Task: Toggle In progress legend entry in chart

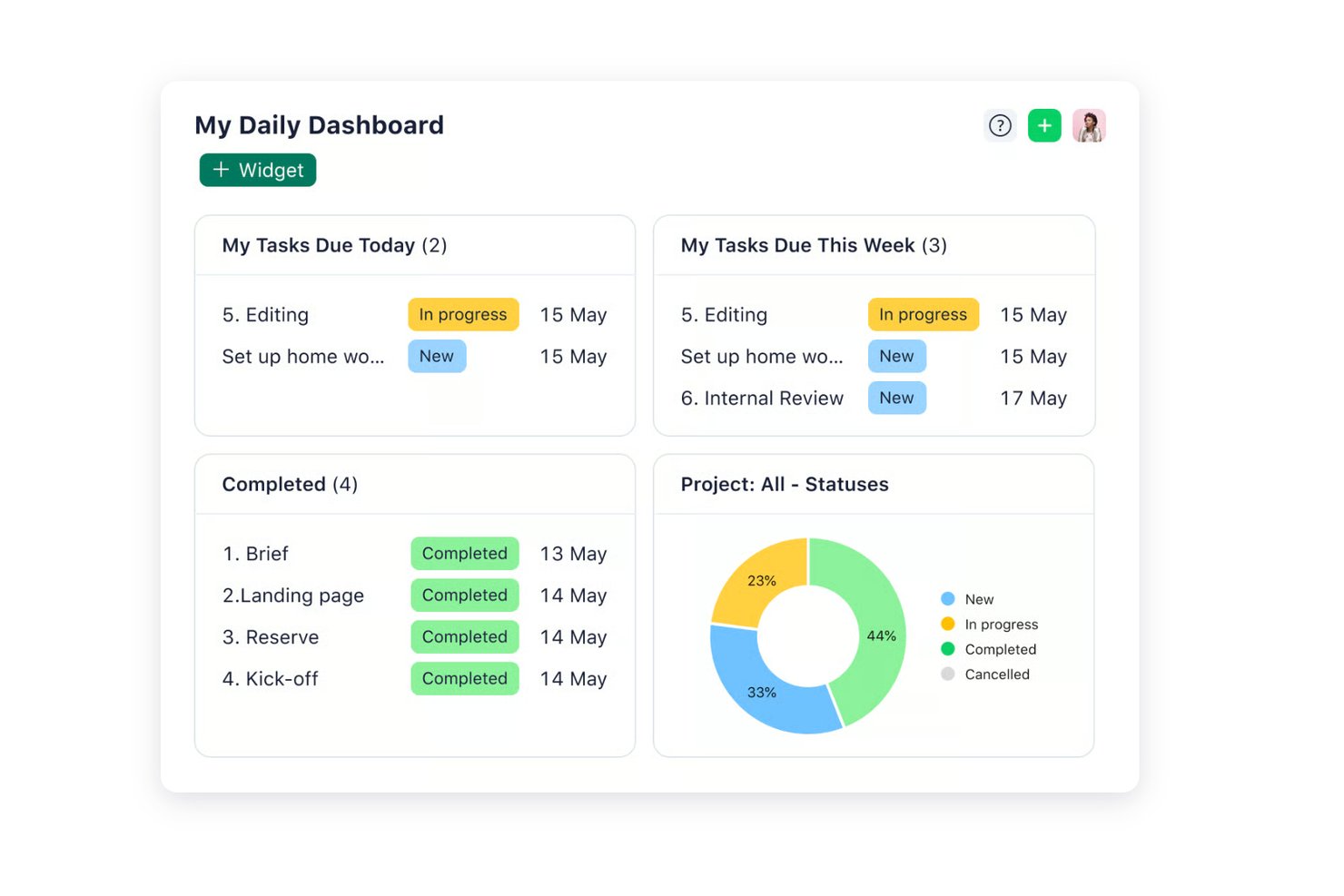Action: click(x=990, y=625)
